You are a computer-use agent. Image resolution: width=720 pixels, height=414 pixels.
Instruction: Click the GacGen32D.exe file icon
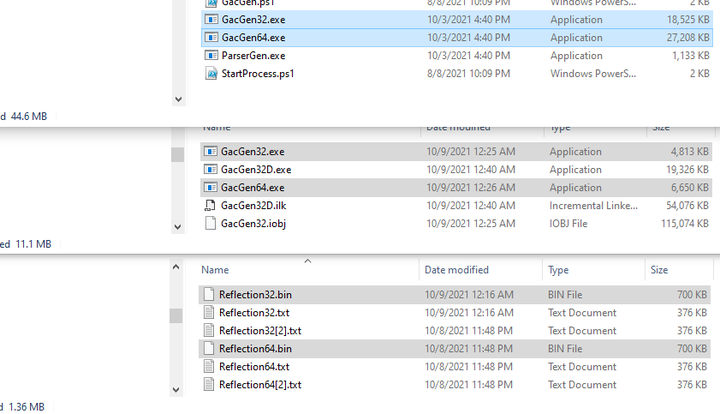(211, 170)
